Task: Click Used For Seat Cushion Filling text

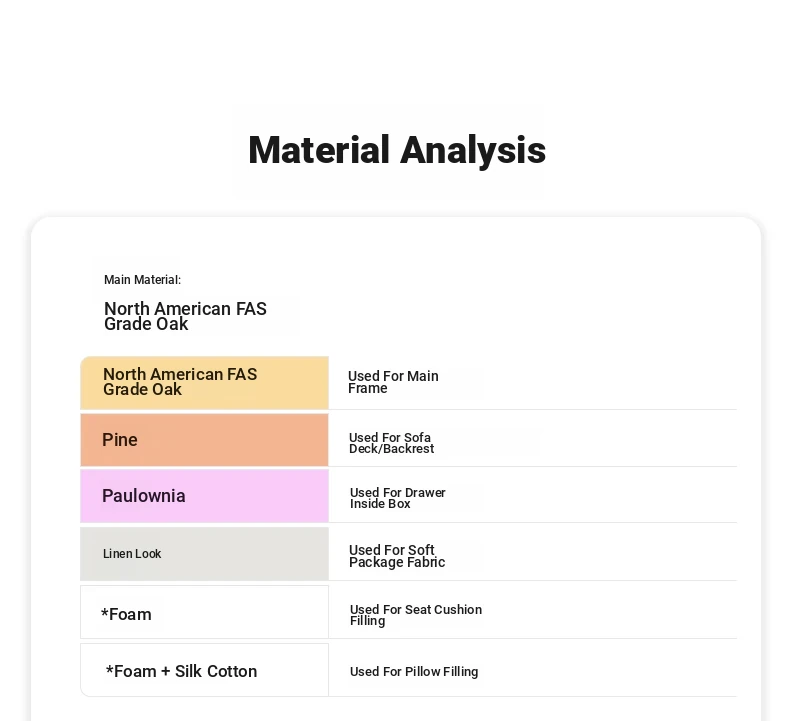Action: pyautogui.click(x=416, y=615)
